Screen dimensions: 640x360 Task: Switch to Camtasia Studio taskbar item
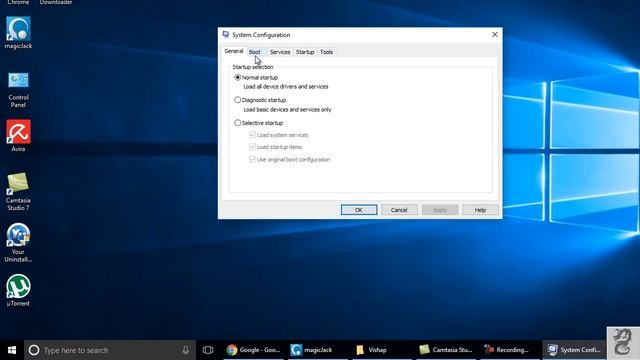pos(446,350)
